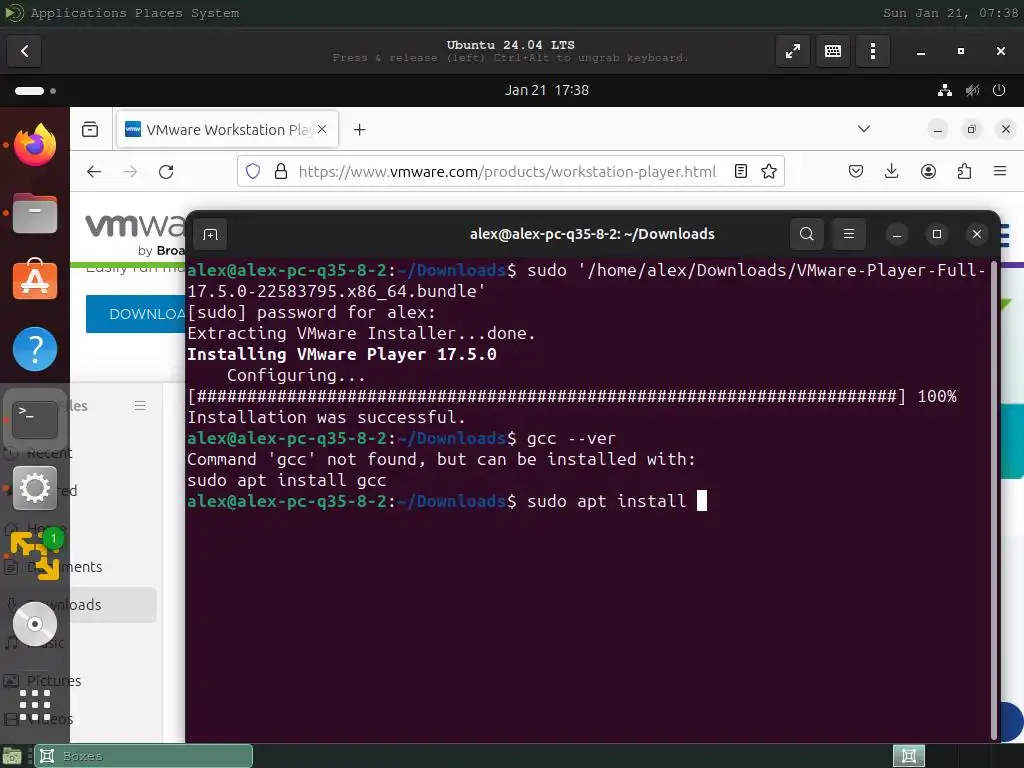The height and width of the screenshot is (768, 1024).
Task: Click host workspace switcher at bottom right
Action: [908, 756]
